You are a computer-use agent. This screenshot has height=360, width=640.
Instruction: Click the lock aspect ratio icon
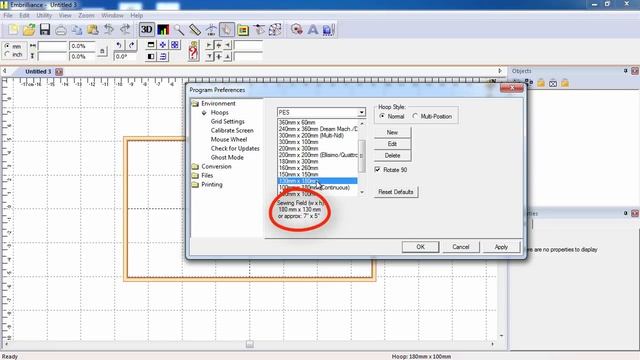coord(102,51)
